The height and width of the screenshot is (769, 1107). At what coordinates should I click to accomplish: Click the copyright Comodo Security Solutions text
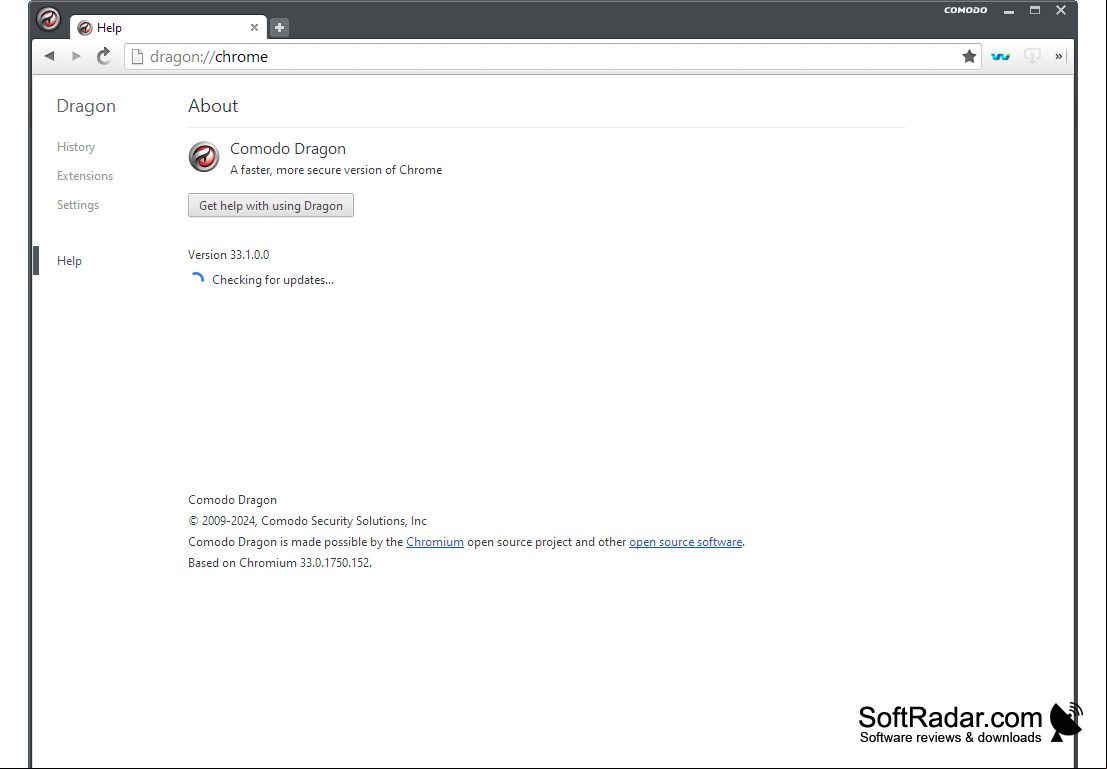point(307,521)
